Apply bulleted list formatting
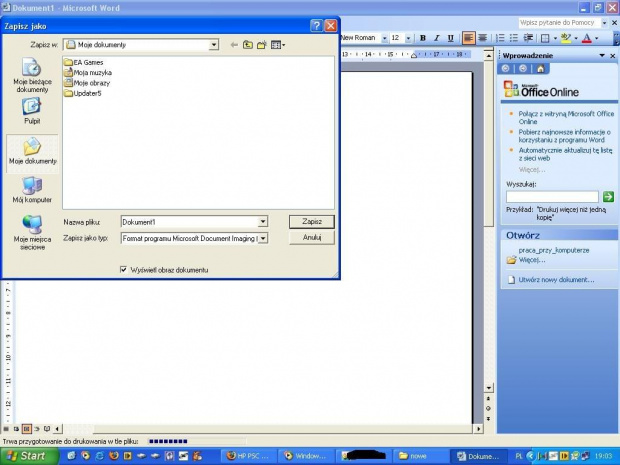Image resolution: width=620 pixels, height=465 pixels. coord(514,38)
